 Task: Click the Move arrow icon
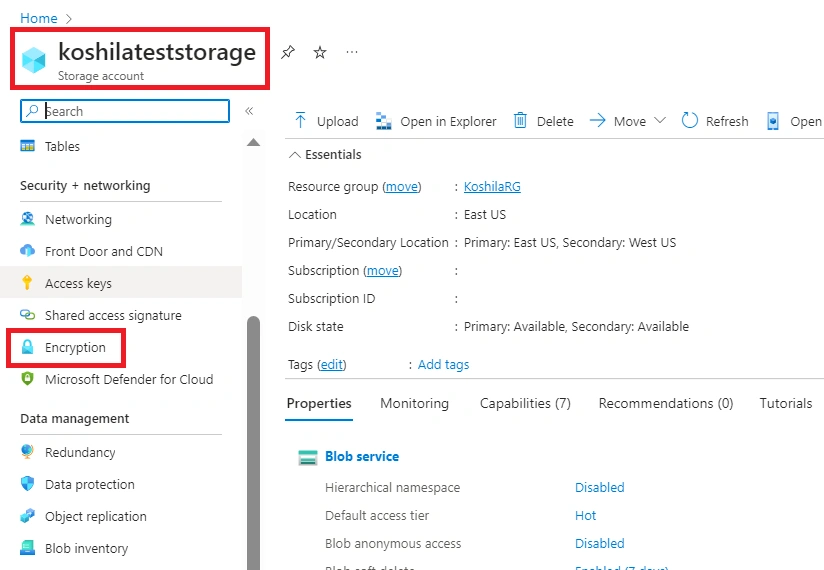pos(598,121)
